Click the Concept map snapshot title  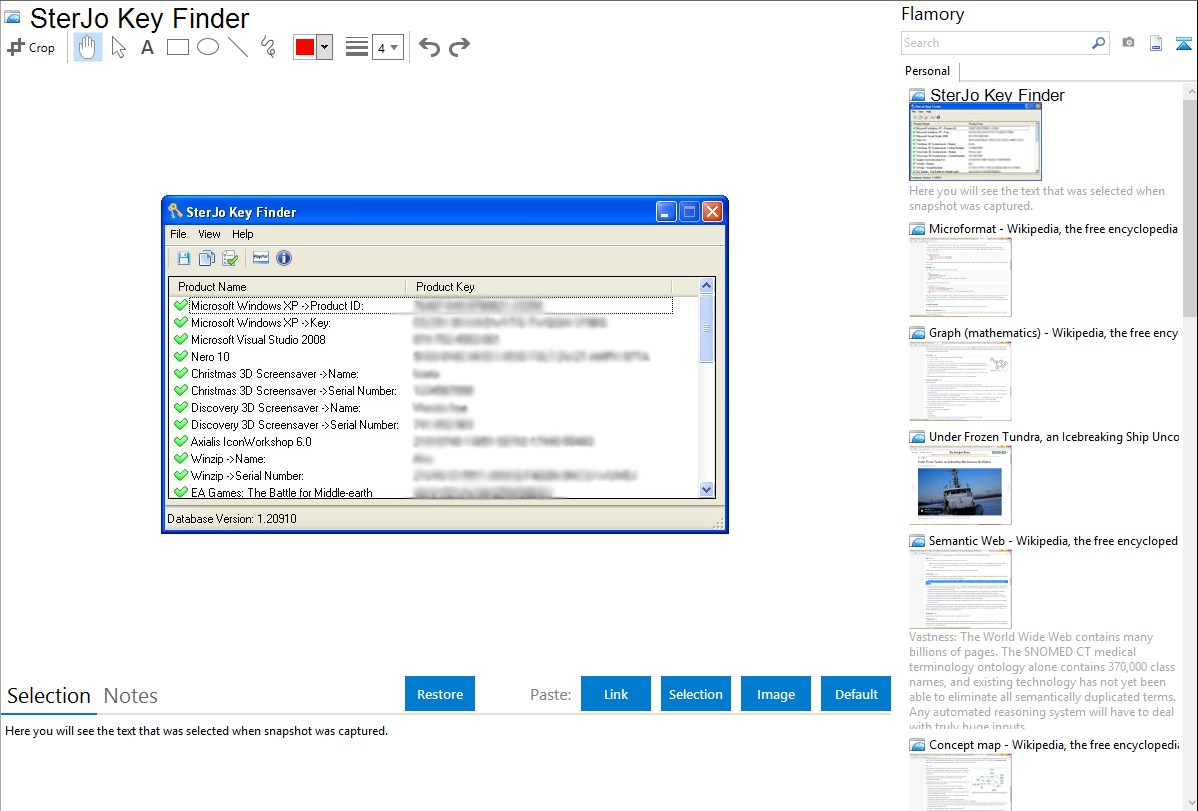tap(1054, 744)
